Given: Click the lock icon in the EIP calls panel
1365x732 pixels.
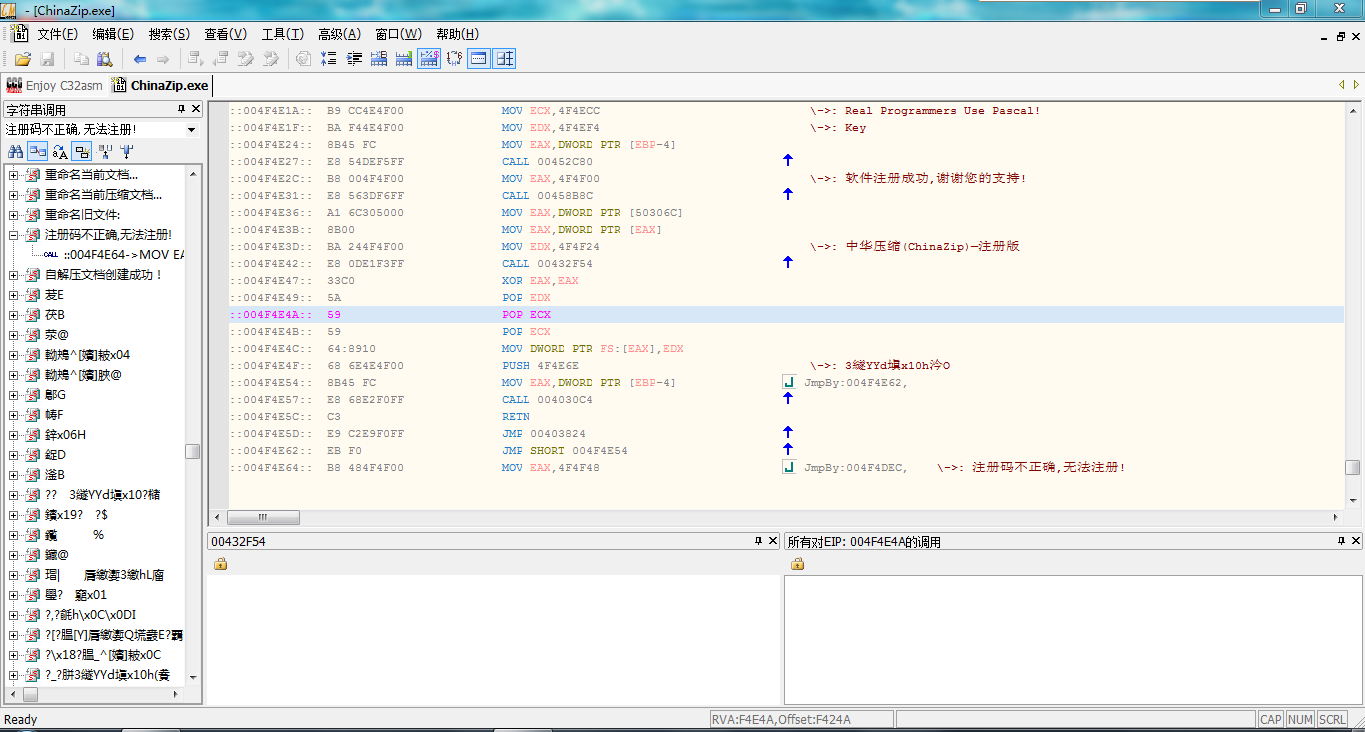Looking at the screenshot, I should coord(797,564).
